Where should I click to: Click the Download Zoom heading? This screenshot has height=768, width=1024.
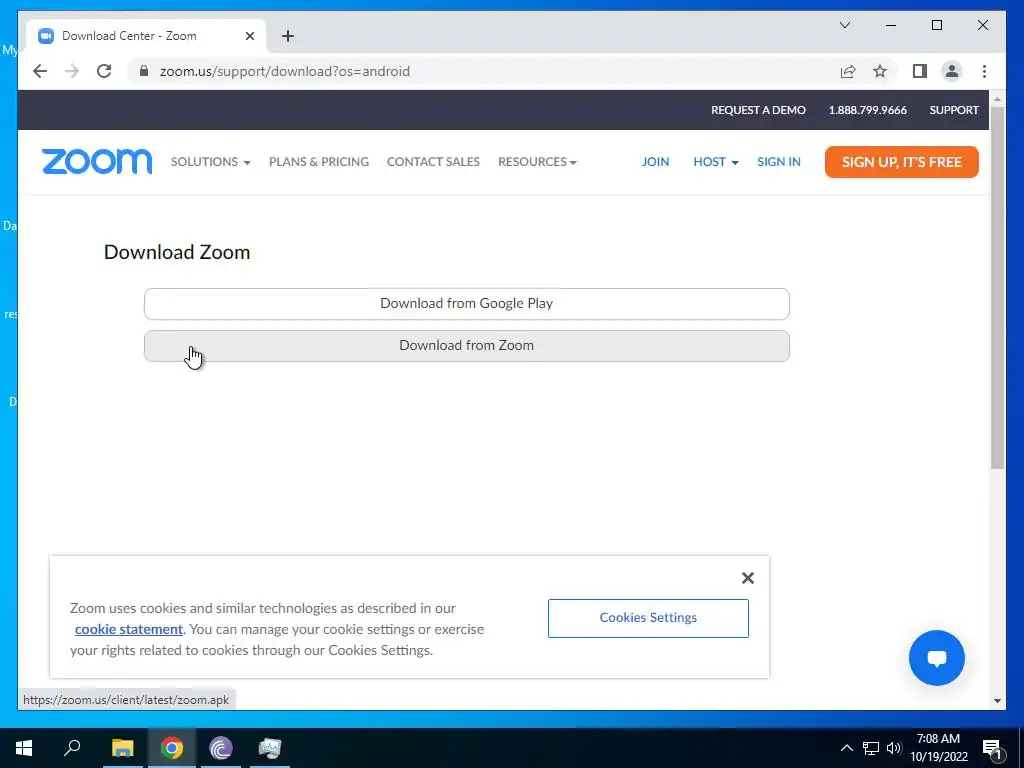click(177, 252)
